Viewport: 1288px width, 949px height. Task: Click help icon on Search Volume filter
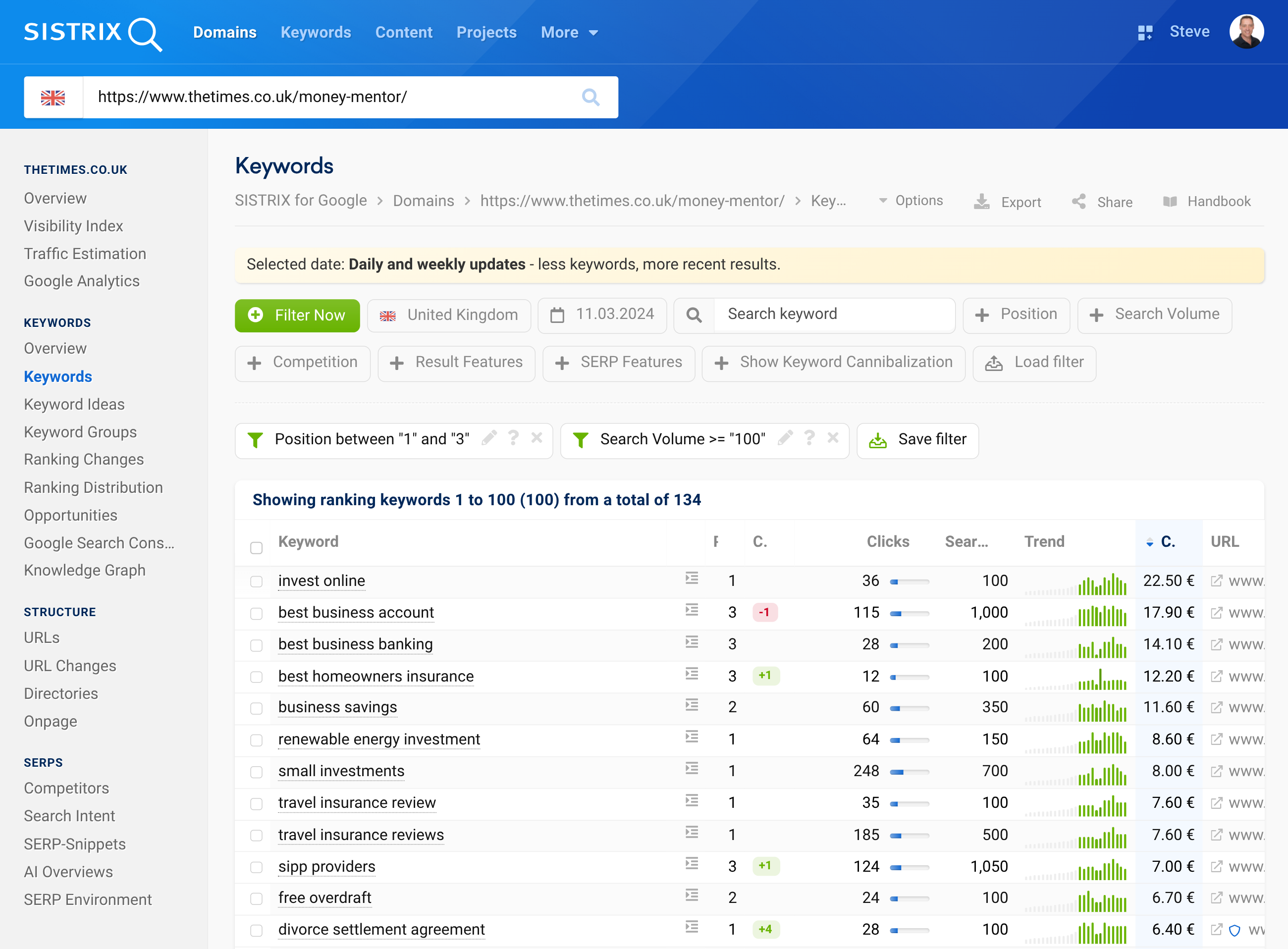pos(809,438)
